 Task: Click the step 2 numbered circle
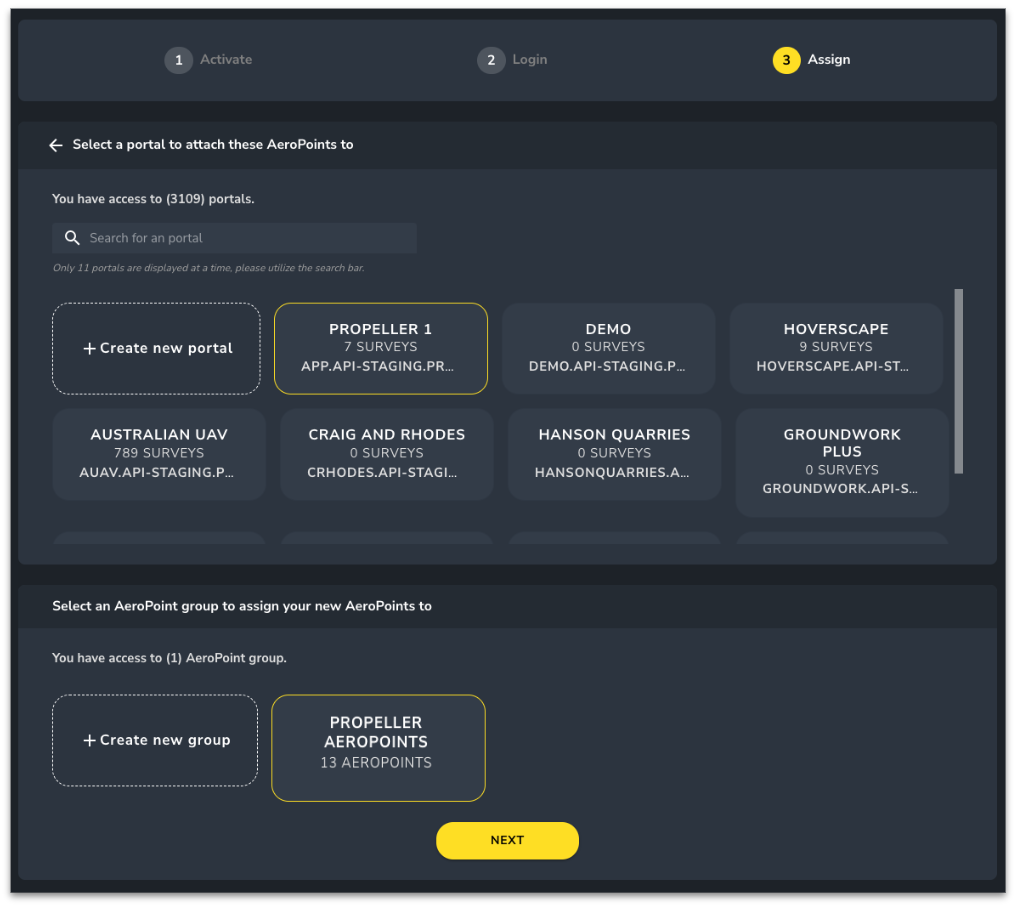click(x=490, y=60)
